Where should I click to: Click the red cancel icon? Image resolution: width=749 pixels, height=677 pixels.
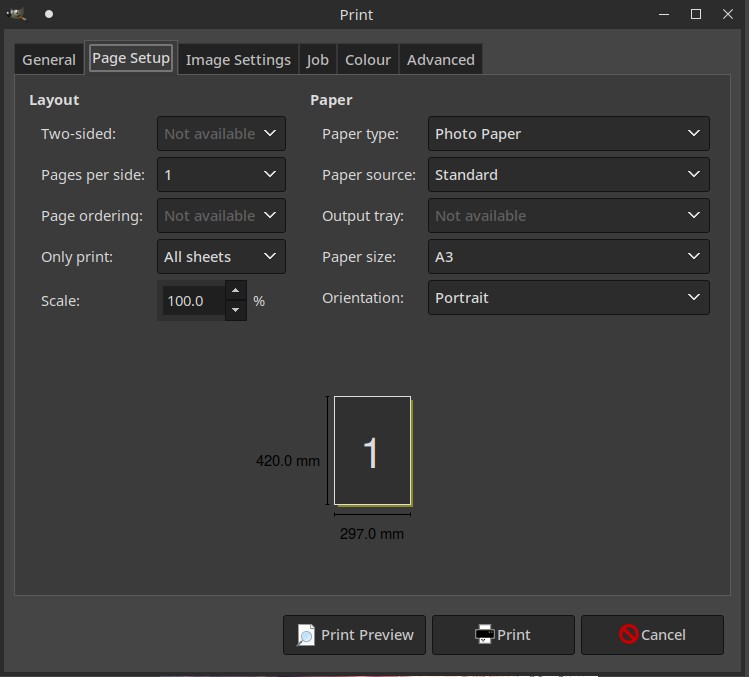pos(628,635)
